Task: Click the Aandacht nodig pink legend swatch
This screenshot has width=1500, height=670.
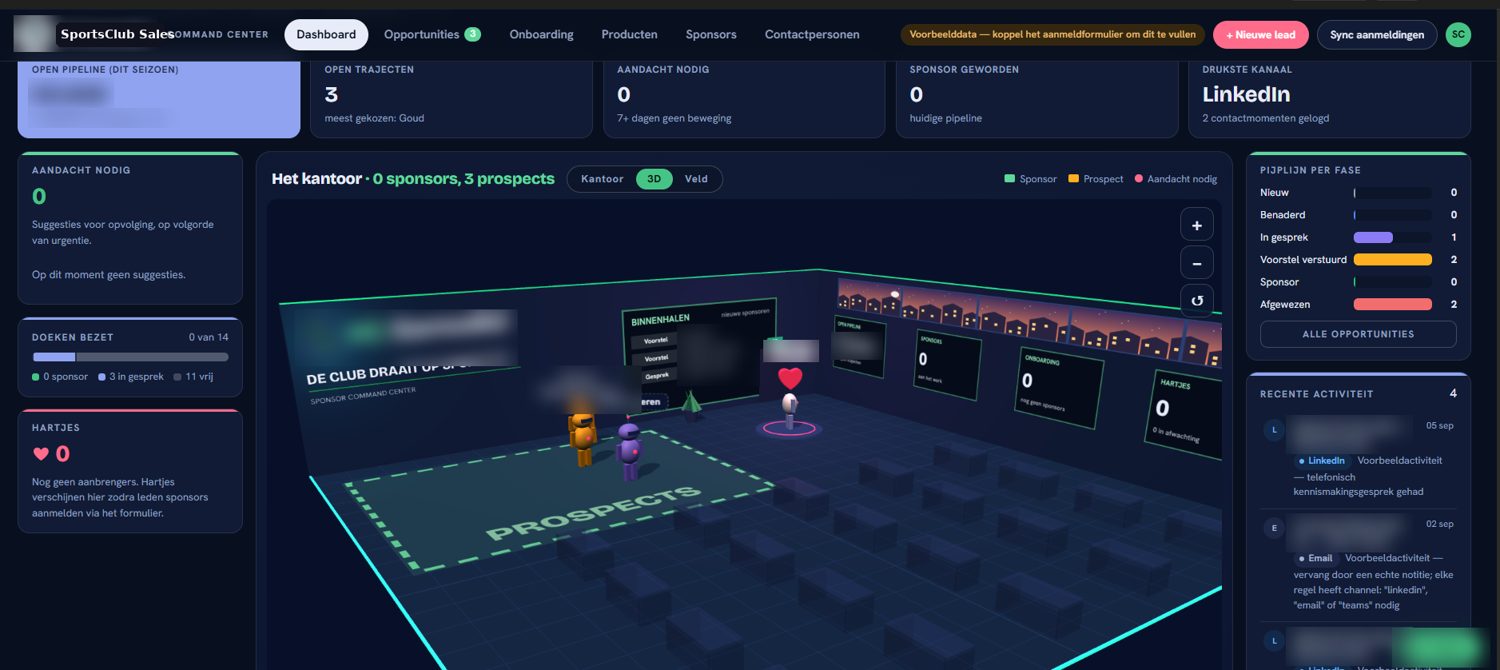Action: [x=1138, y=179]
